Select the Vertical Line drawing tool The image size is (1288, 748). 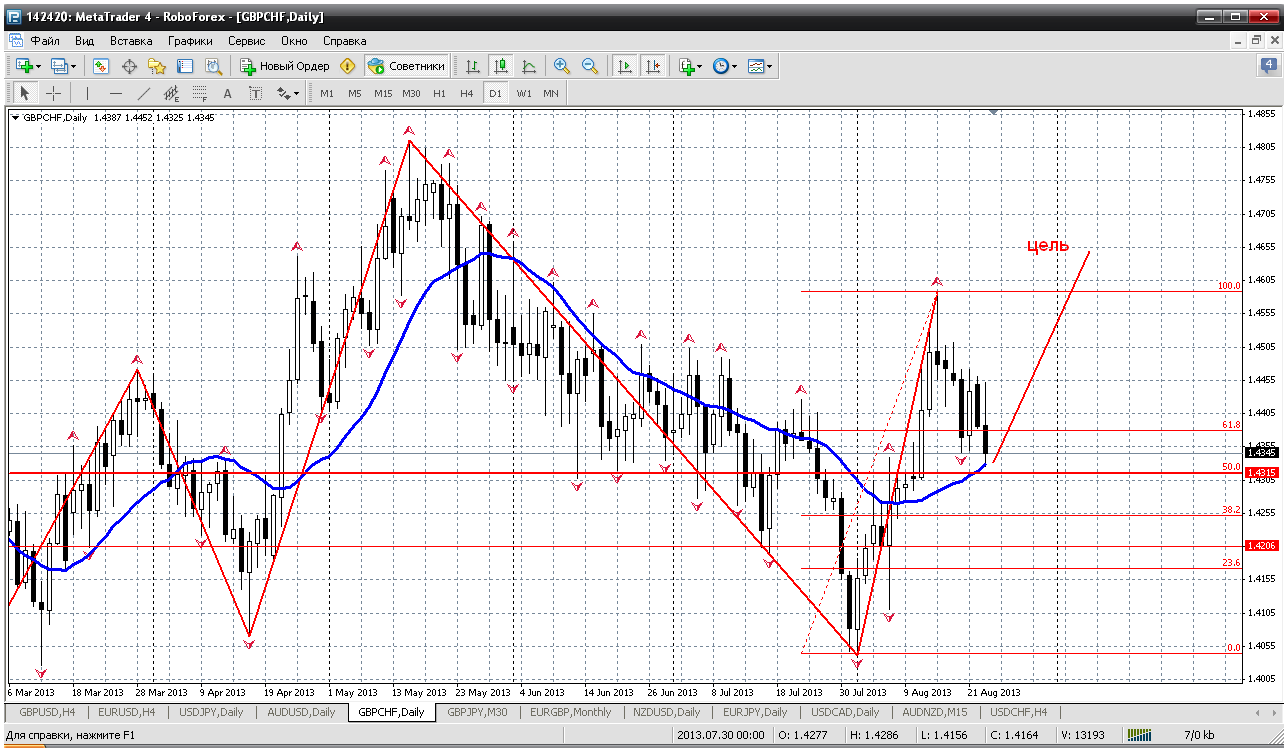coord(87,93)
